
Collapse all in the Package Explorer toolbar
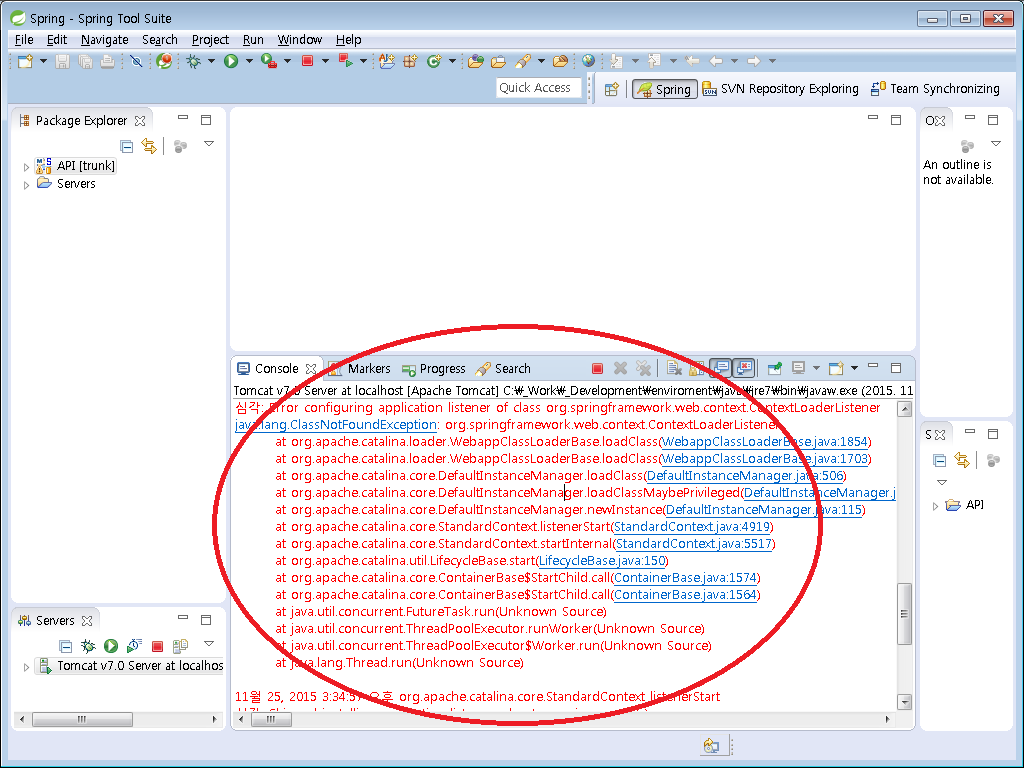coord(127,146)
